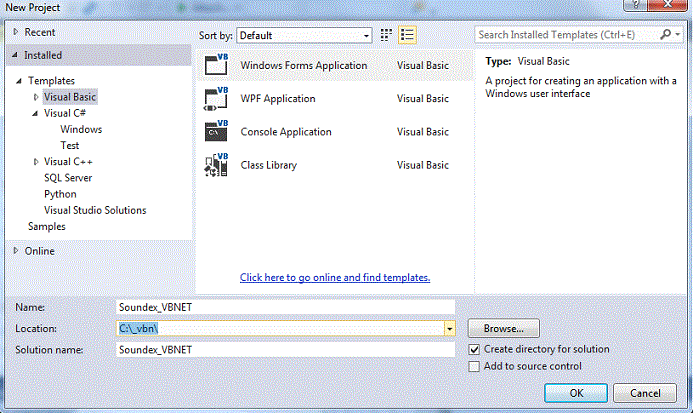Click the Solution name input field

[286, 350]
